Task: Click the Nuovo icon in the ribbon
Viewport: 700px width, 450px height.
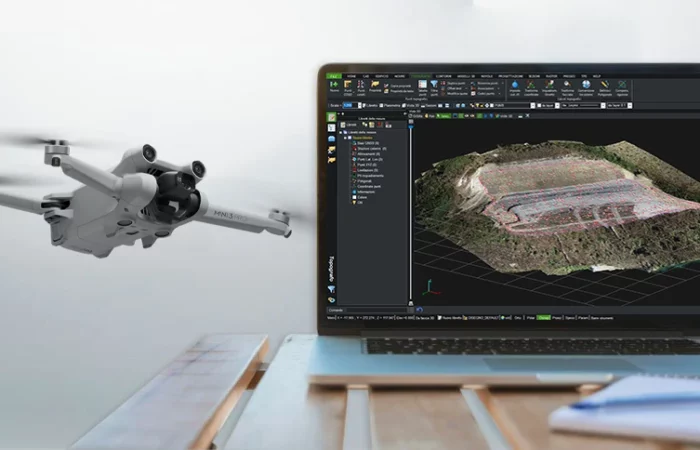Action: point(334,87)
